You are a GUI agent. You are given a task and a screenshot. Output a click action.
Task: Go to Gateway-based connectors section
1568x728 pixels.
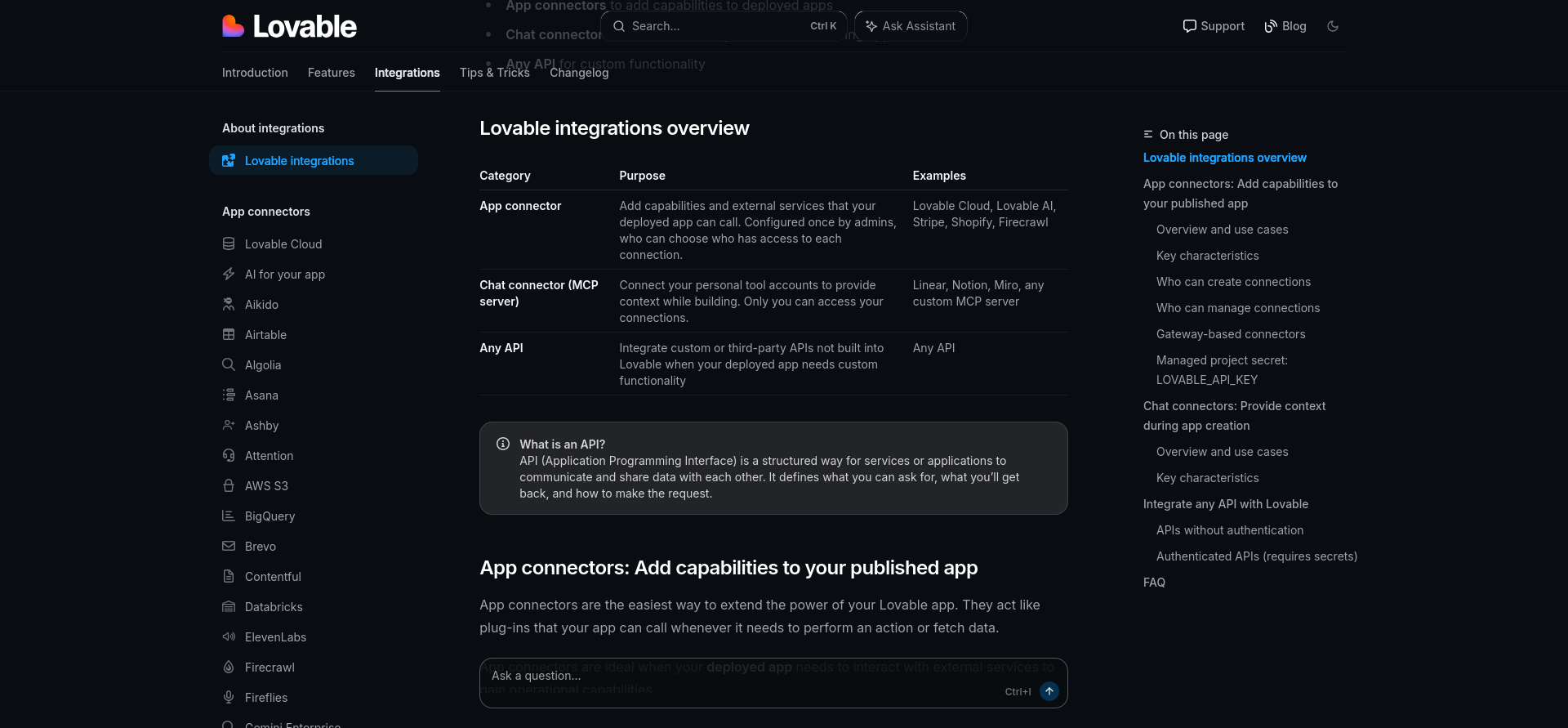(x=1231, y=334)
